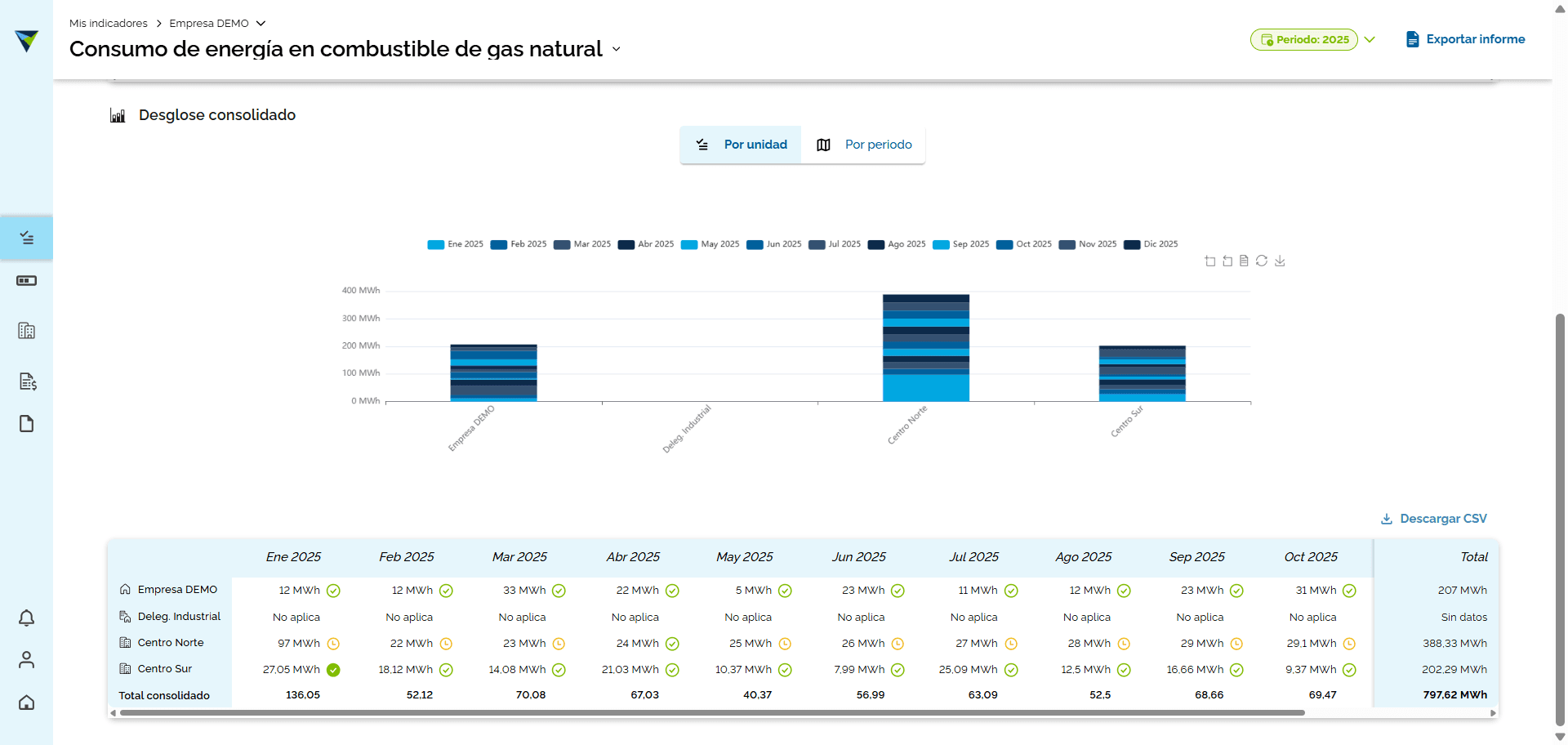Toggle the Ago 2025 legend series
Viewport: 1568px width, 745px height.
click(896, 244)
